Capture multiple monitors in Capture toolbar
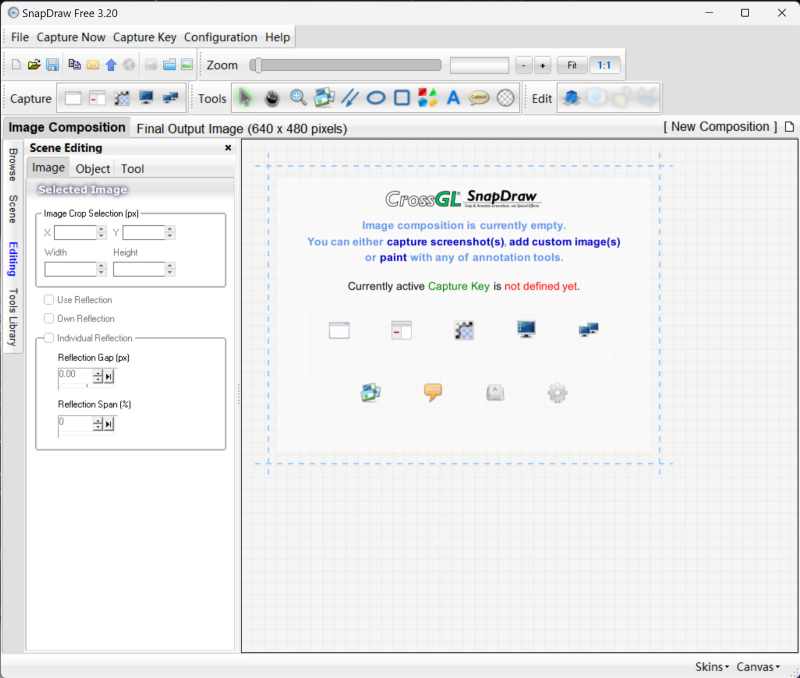800x678 pixels. coord(170,98)
